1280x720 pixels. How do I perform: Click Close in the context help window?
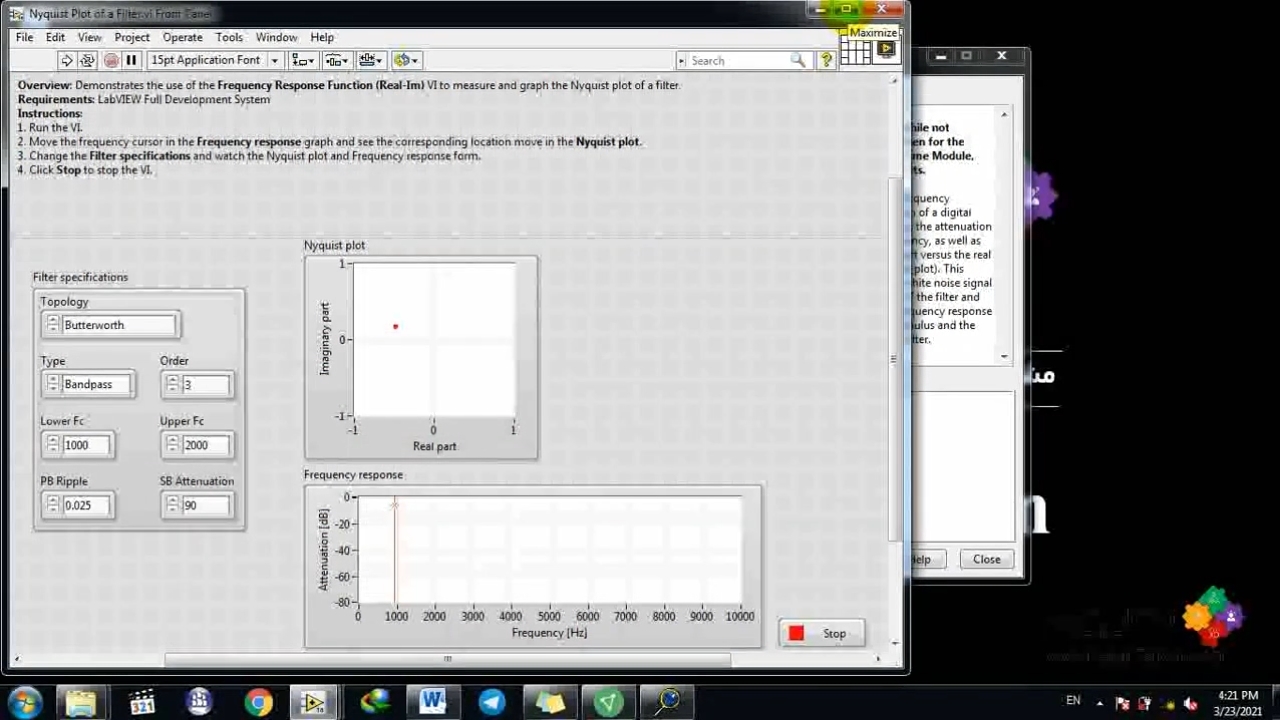coord(986,559)
